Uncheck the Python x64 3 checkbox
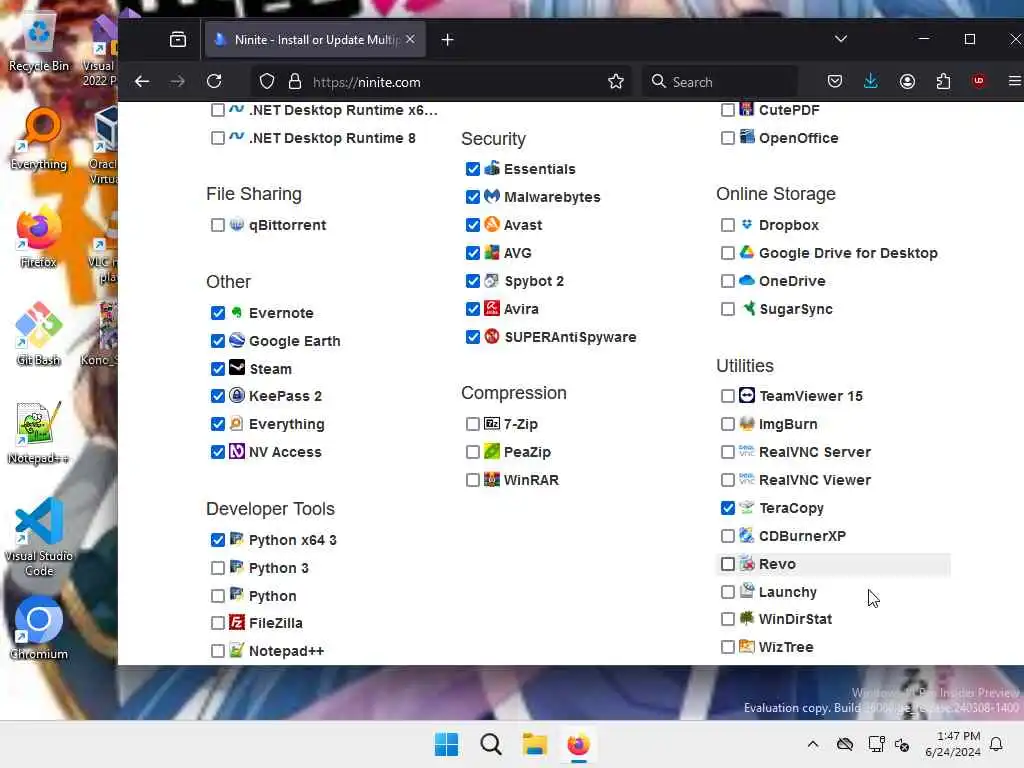Viewport: 1024px width, 768px height. (x=217, y=540)
